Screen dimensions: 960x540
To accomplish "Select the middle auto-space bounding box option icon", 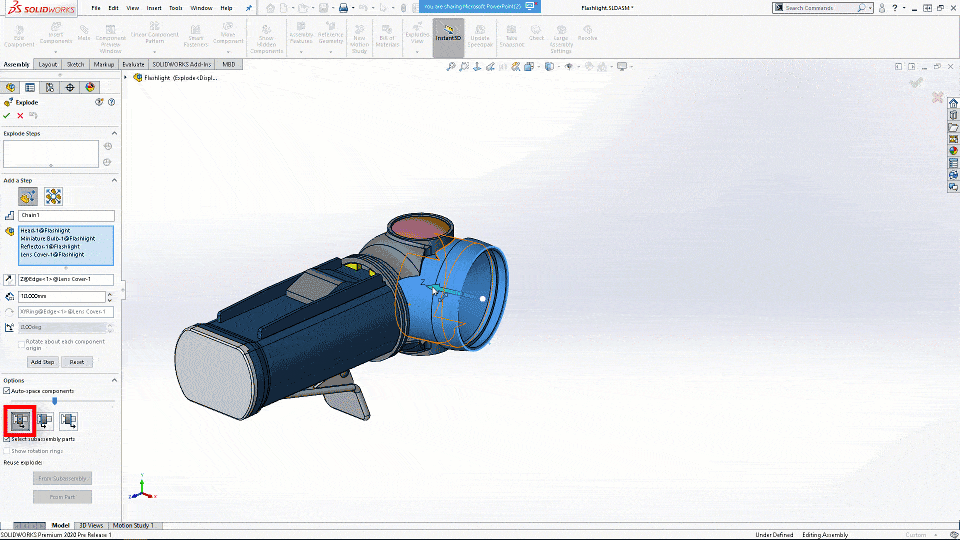I will (x=45, y=421).
